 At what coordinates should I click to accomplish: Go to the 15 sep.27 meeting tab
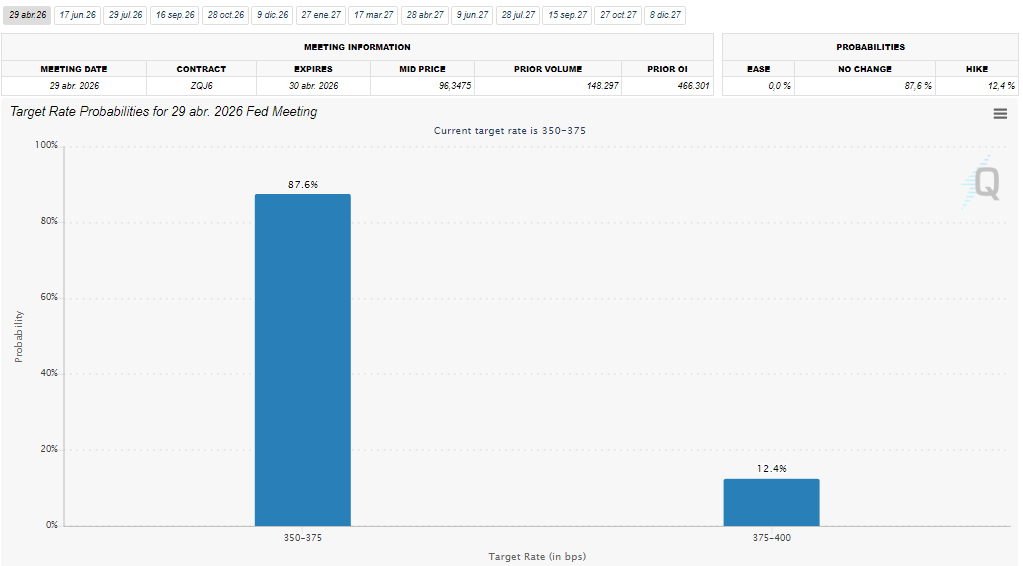click(567, 15)
